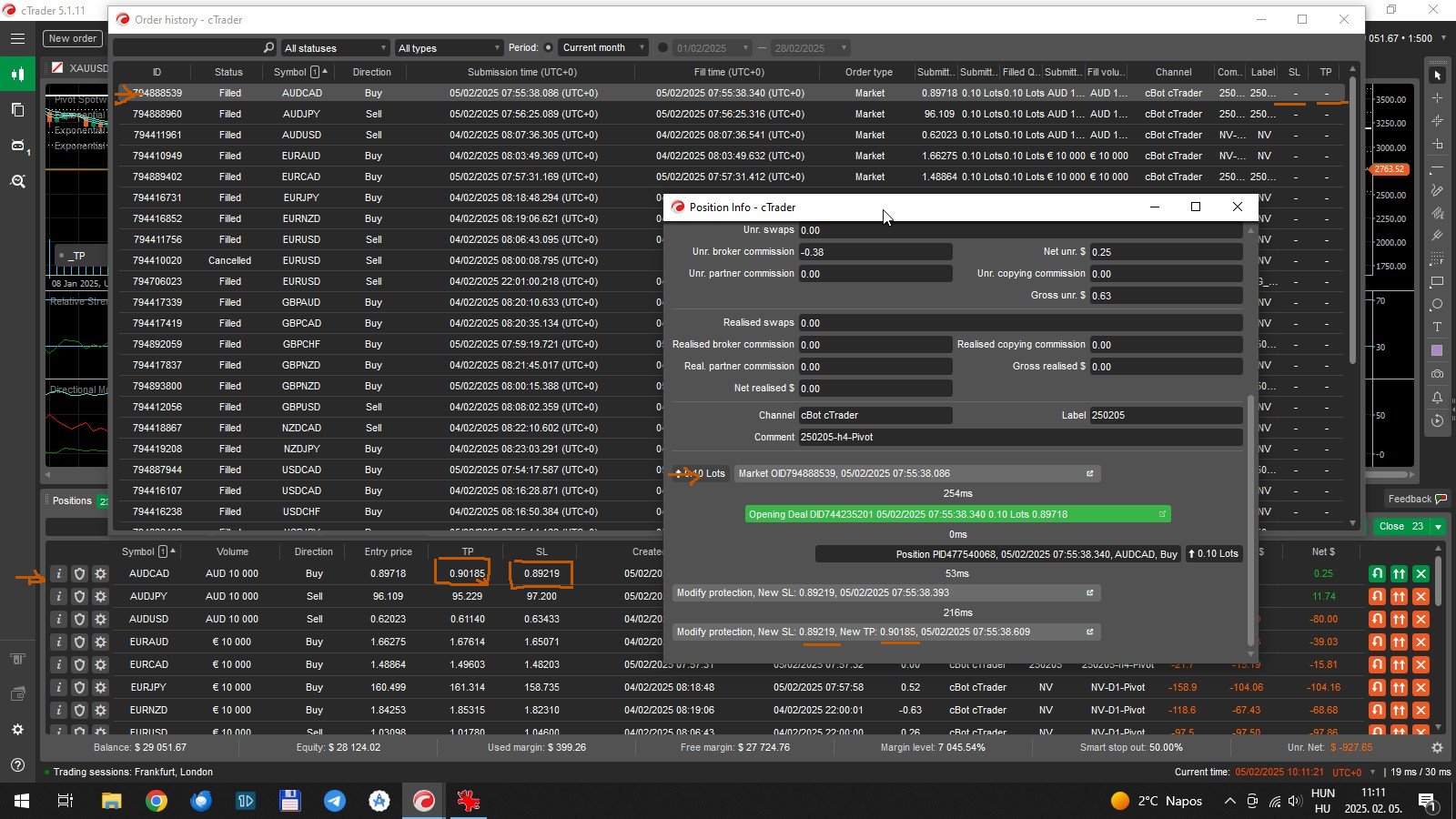This screenshot has height=819, width=1456.
Task: Reverse the AUDCAD position with its green button
Action: tap(1377, 573)
